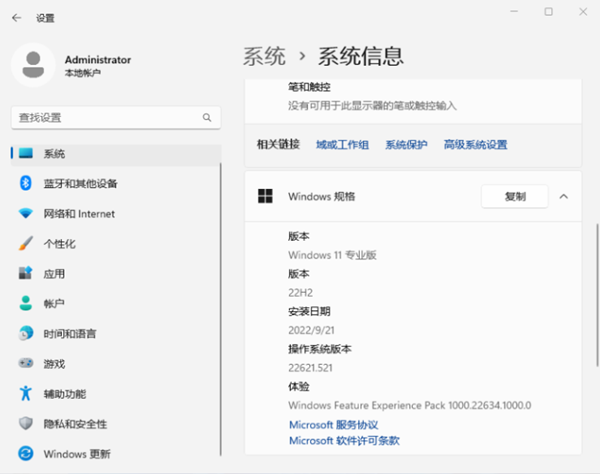
Task: Click the privacy shield icon
Action: [x=26, y=423]
